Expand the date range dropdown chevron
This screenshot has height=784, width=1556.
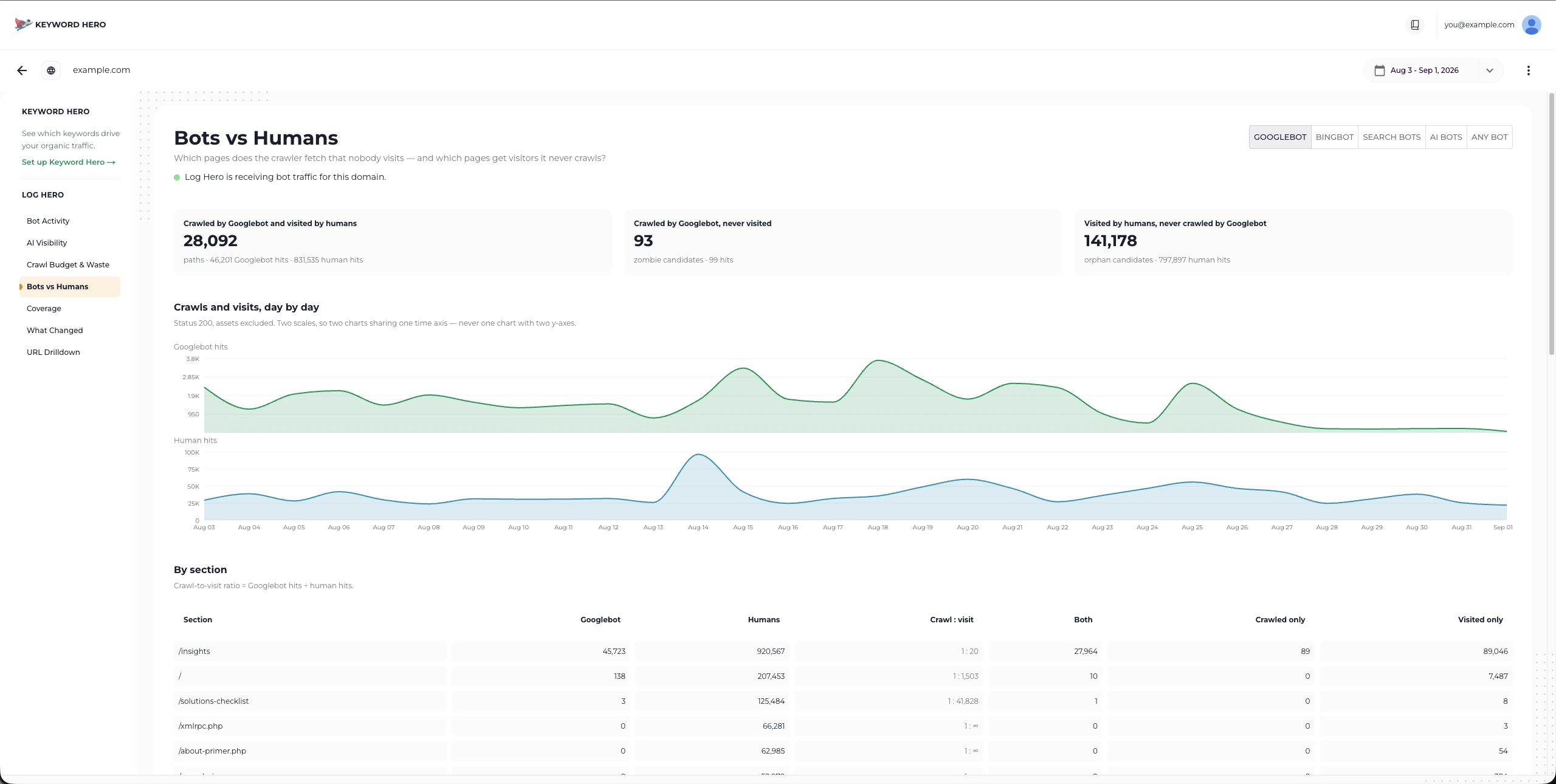[1489, 70]
